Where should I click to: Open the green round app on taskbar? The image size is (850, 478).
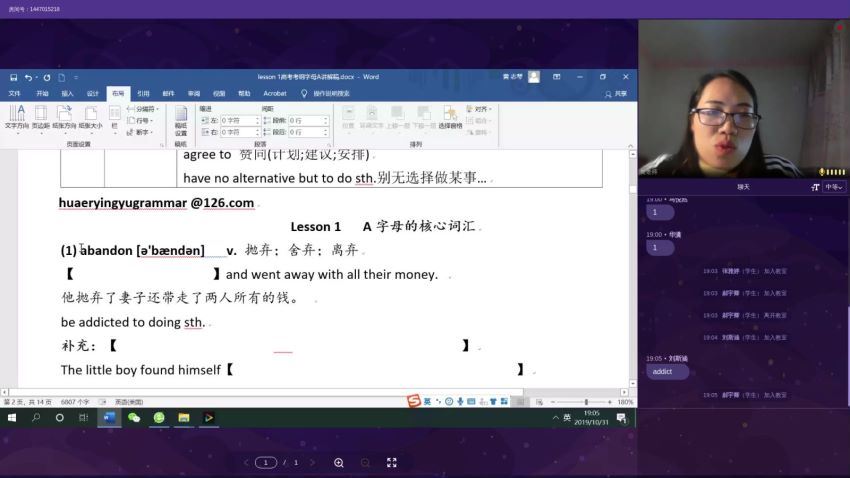(159, 417)
